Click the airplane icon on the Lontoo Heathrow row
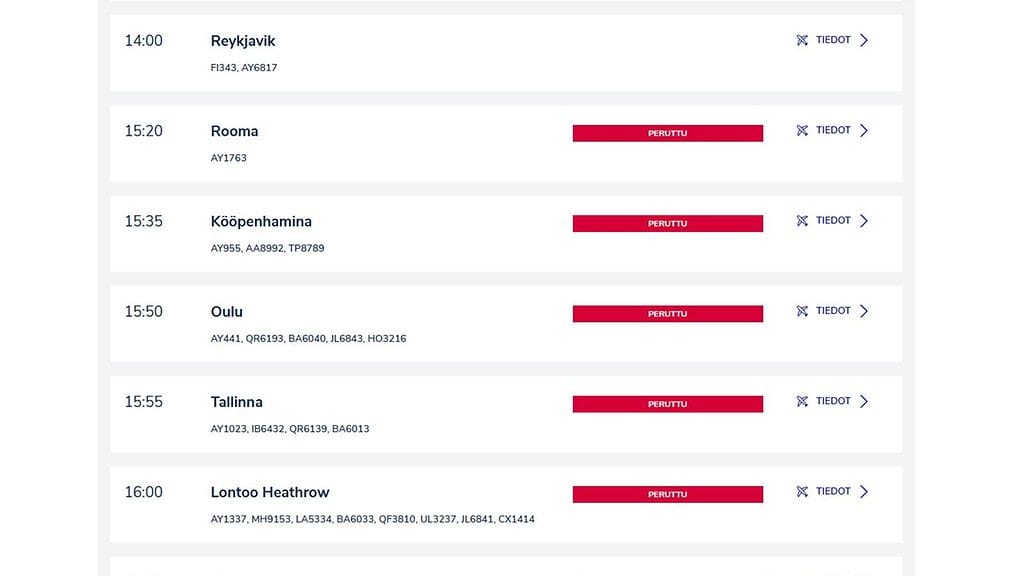Viewport: 1024px width, 576px height. tap(802, 492)
